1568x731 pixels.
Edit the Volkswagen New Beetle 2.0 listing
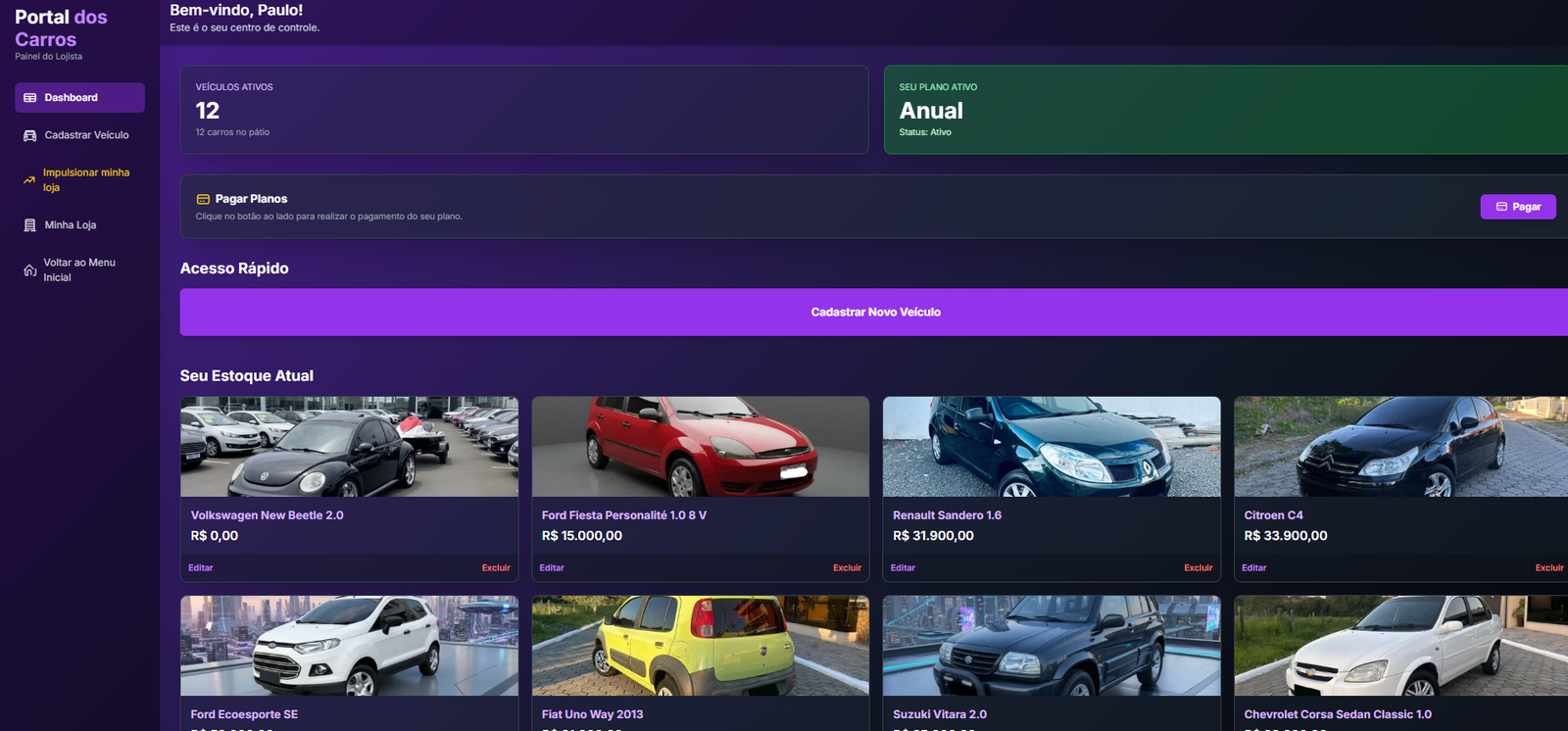[201, 568]
